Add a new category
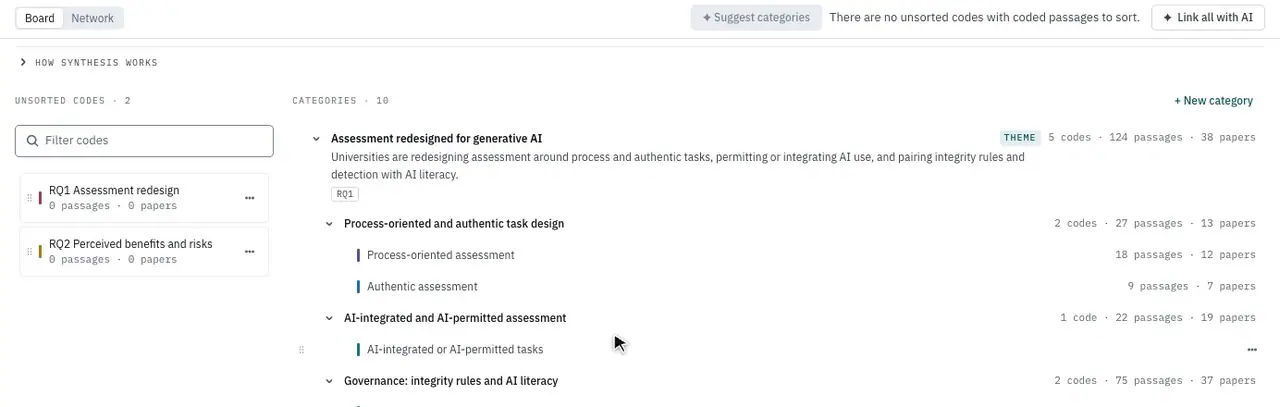Image resolution: width=1280 pixels, height=407 pixels. 1213,101
